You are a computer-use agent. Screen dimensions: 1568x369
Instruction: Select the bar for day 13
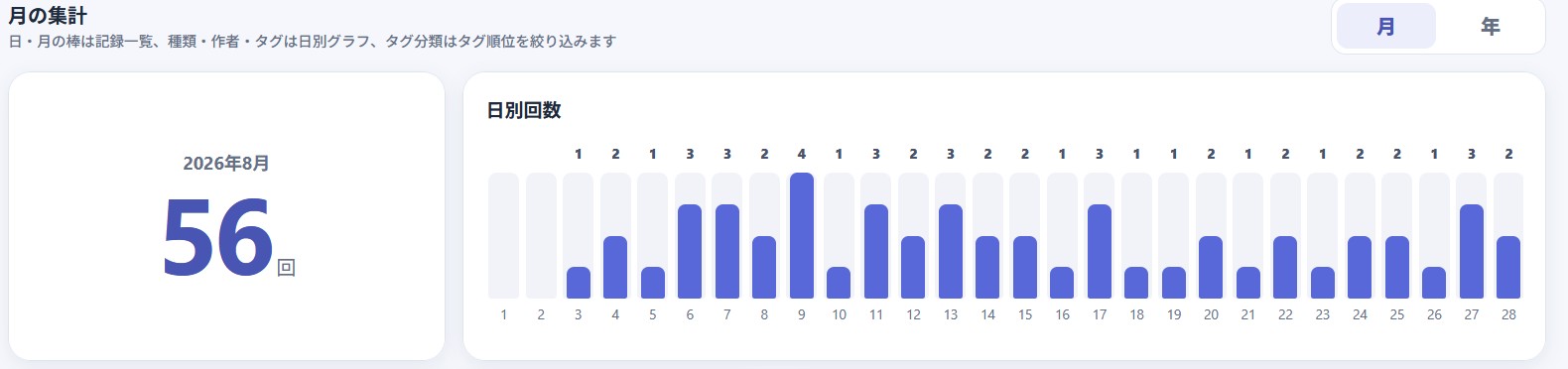(951, 235)
